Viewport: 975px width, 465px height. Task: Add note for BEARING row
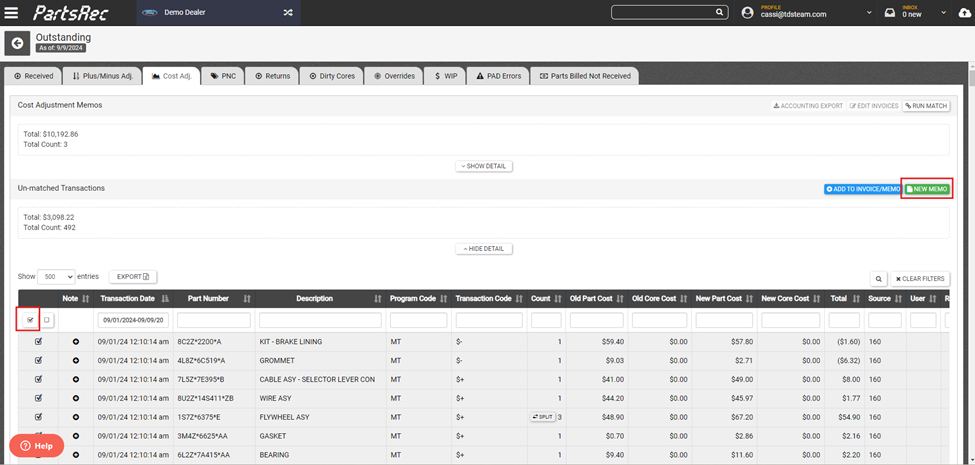click(x=76, y=455)
